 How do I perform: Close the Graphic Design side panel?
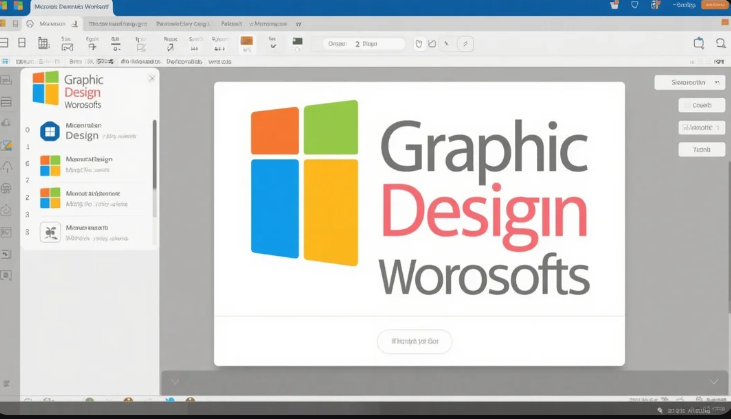152,78
